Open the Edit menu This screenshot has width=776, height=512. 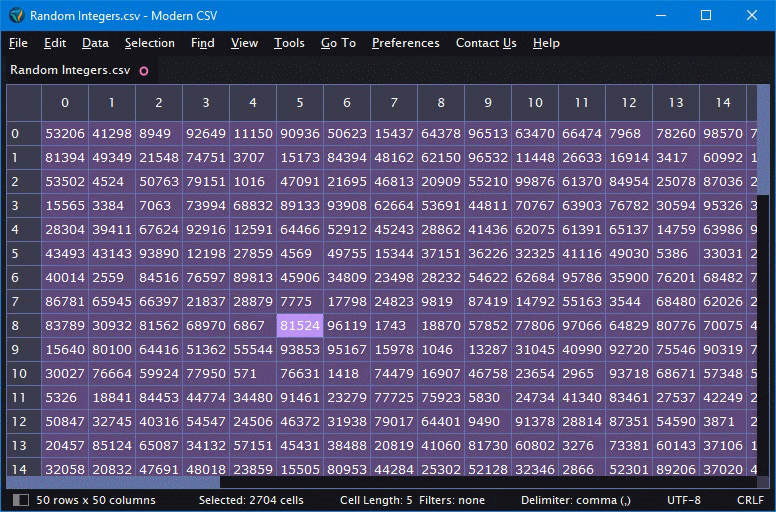[x=54, y=43]
